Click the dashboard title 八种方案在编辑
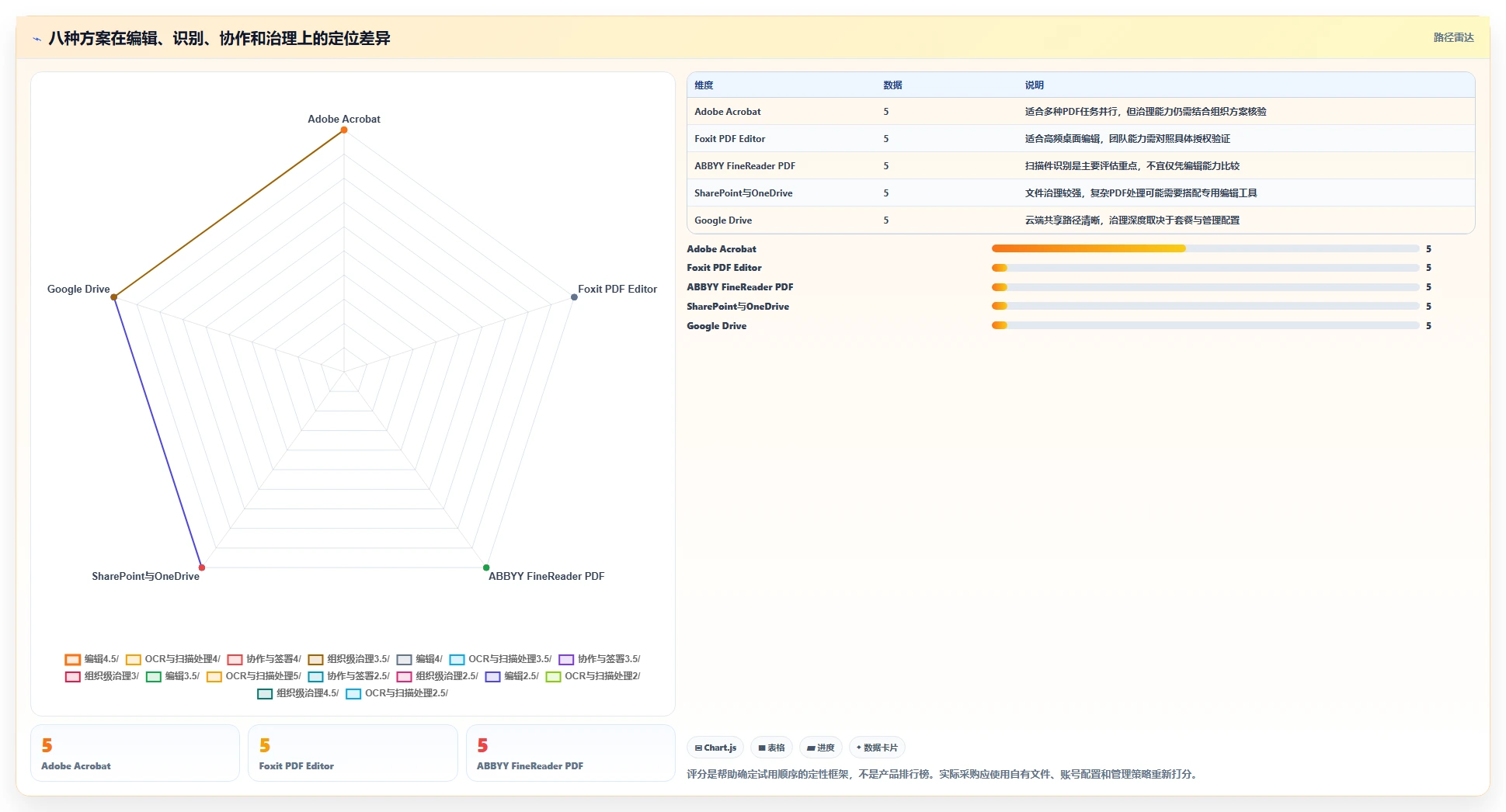 click(219, 38)
